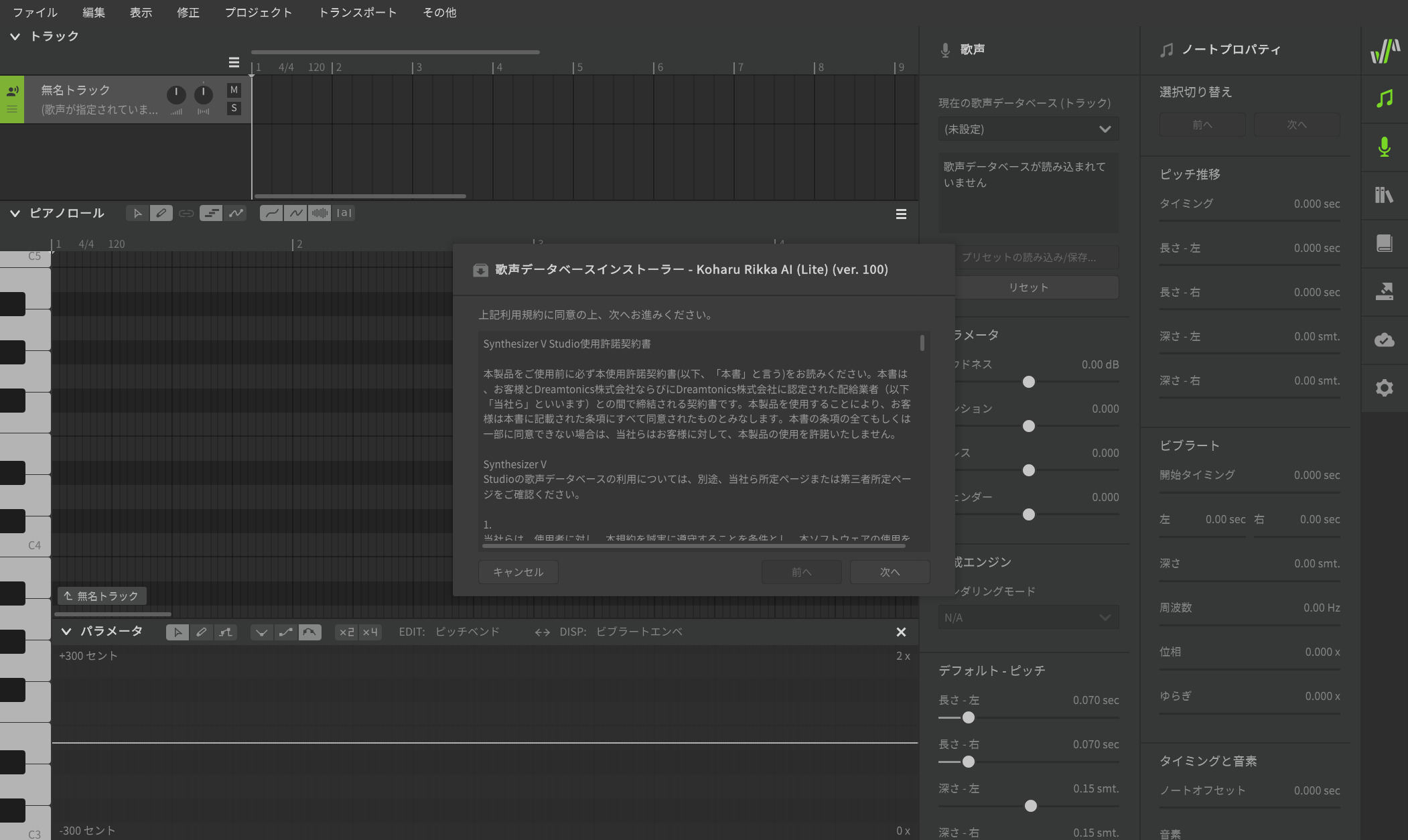This screenshot has height=840, width=1408.
Task: Click the Synthesizer V logo icon
Action: [1385, 50]
